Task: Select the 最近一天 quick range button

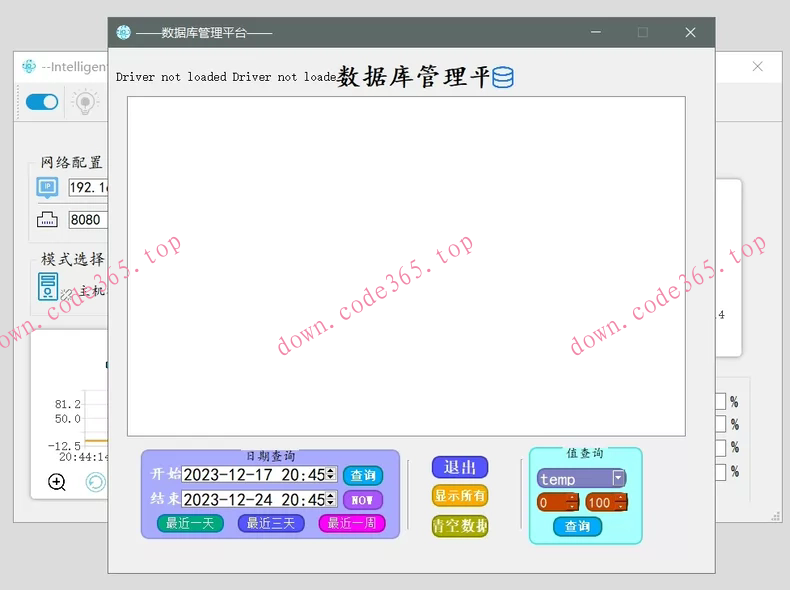Action: tap(190, 523)
